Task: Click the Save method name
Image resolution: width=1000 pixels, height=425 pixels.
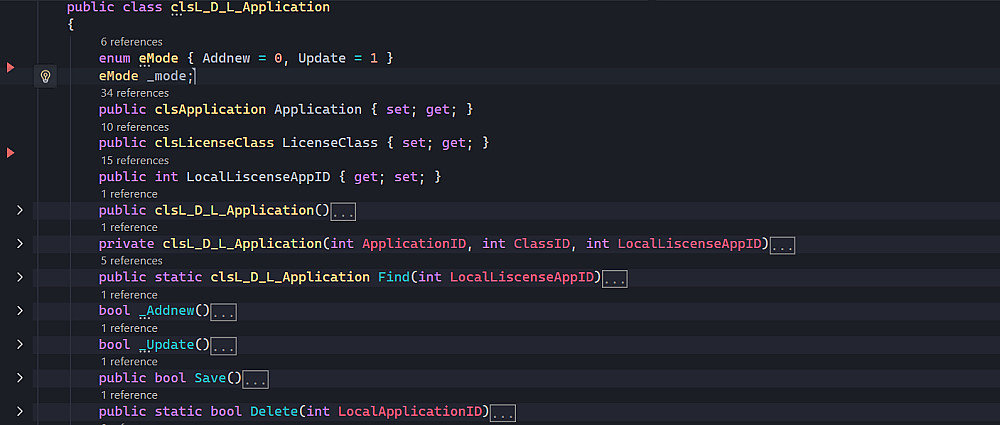Action: pyautogui.click(x=210, y=378)
